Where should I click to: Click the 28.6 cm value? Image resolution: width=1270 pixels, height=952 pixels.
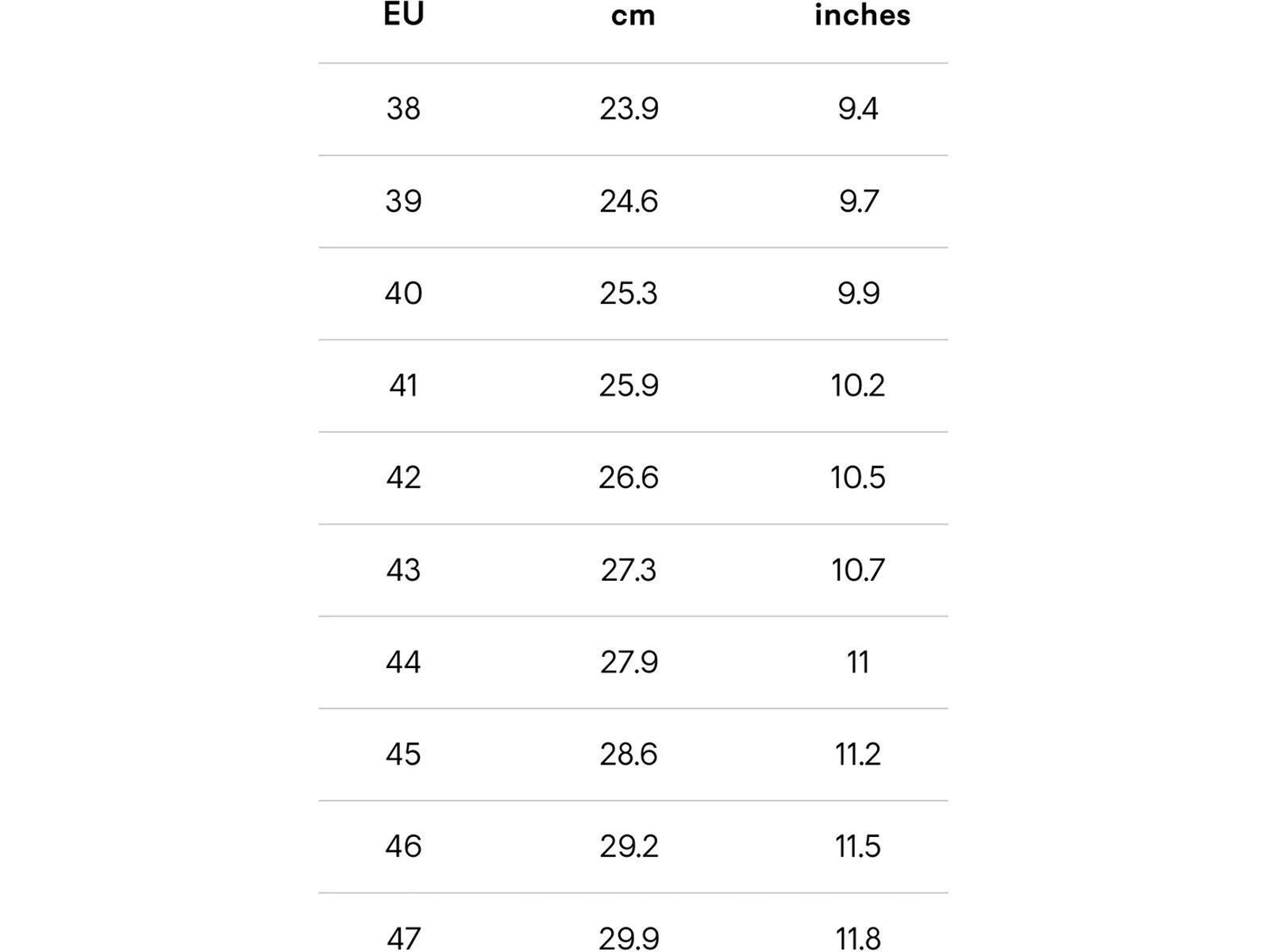click(x=629, y=754)
